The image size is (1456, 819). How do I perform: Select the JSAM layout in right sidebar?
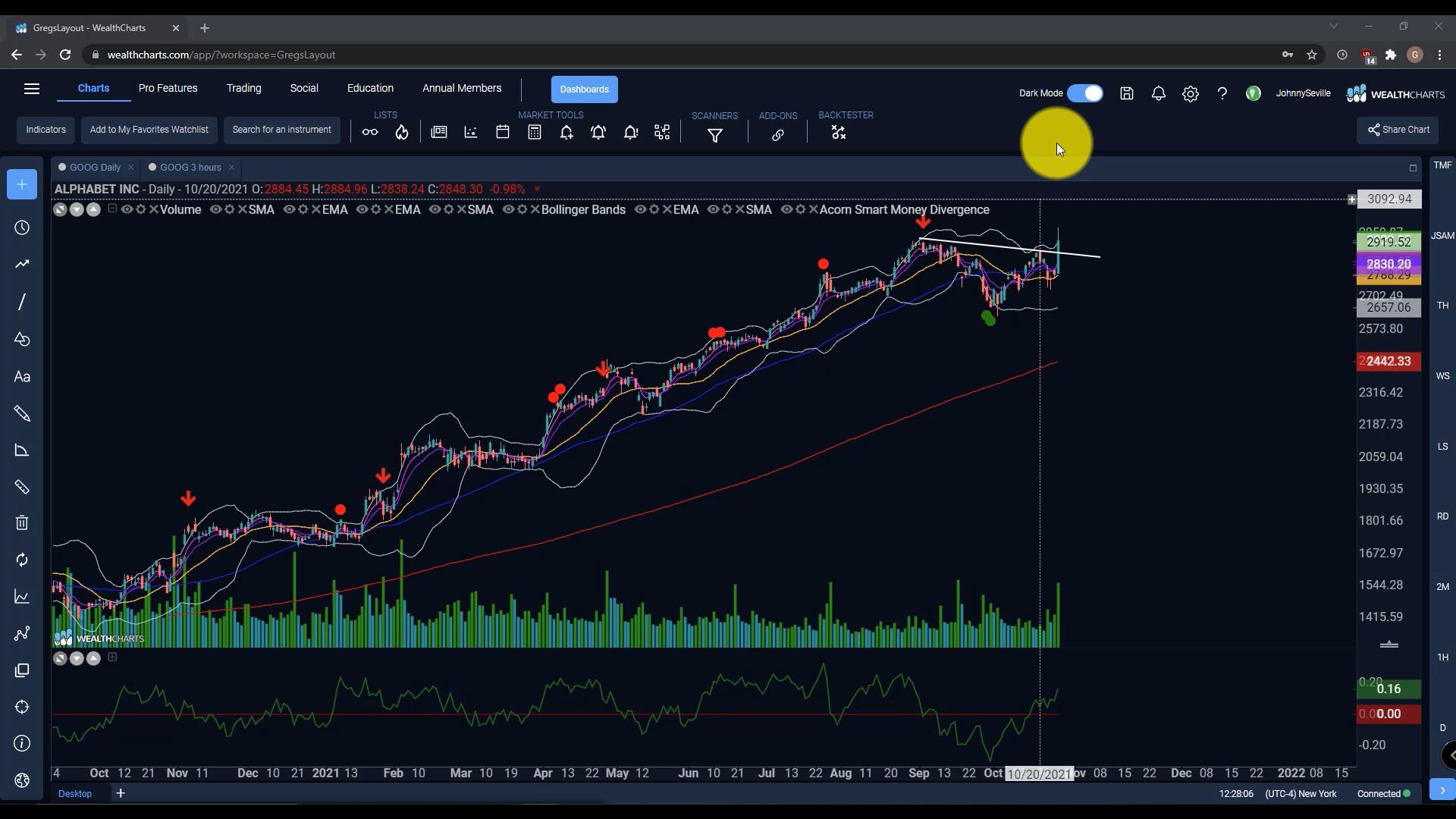click(x=1442, y=236)
